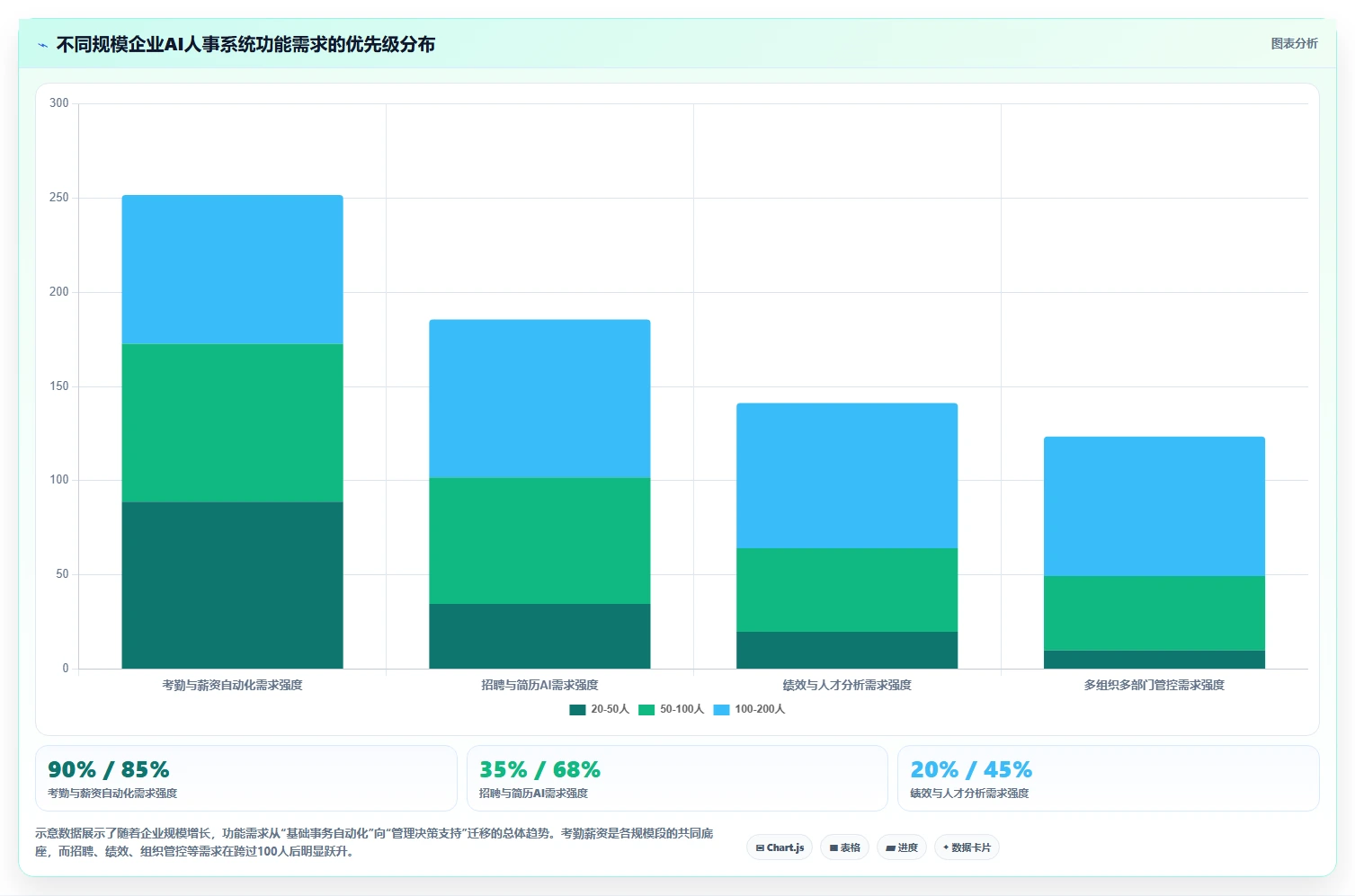Click the 多组织多部门管控需求强度 axis label

tap(1154, 686)
